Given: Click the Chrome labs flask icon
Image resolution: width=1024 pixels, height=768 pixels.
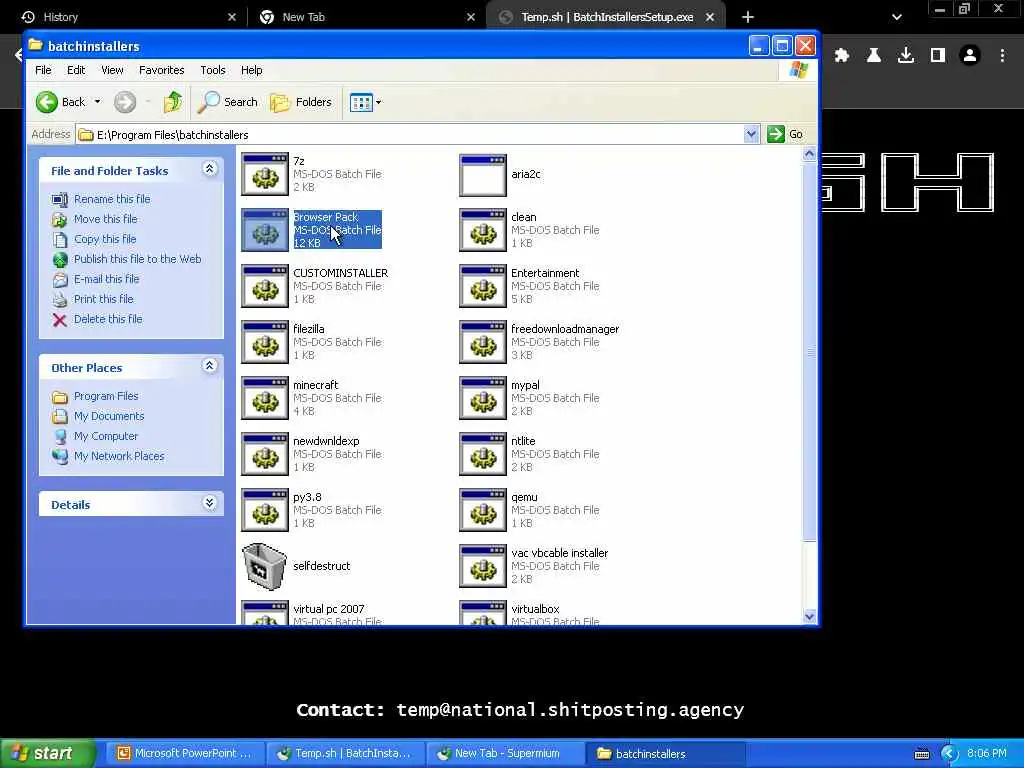Looking at the screenshot, I should tap(874, 56).
